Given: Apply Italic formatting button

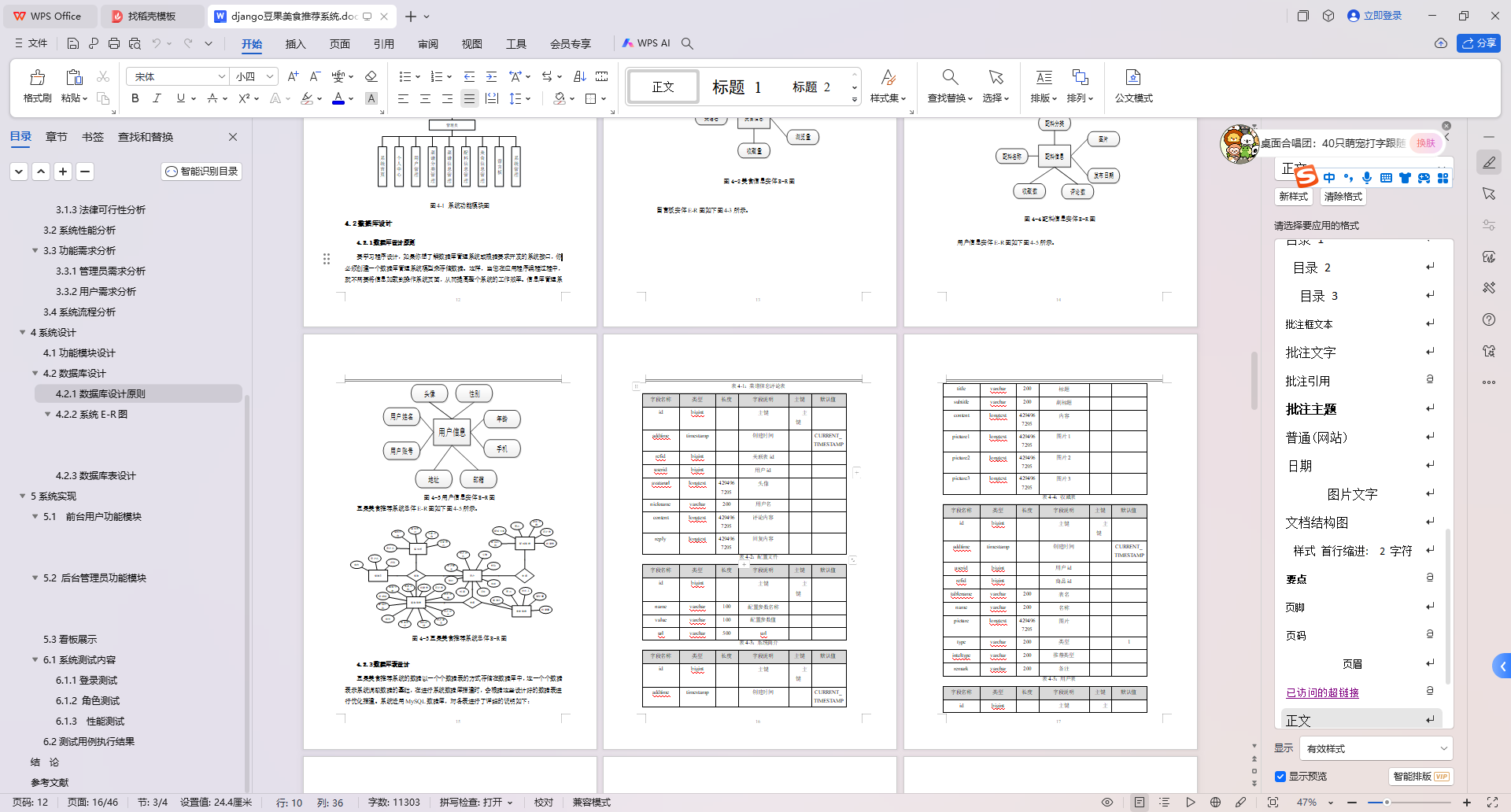Looking at the screenshot, I should tap(157, 98).
